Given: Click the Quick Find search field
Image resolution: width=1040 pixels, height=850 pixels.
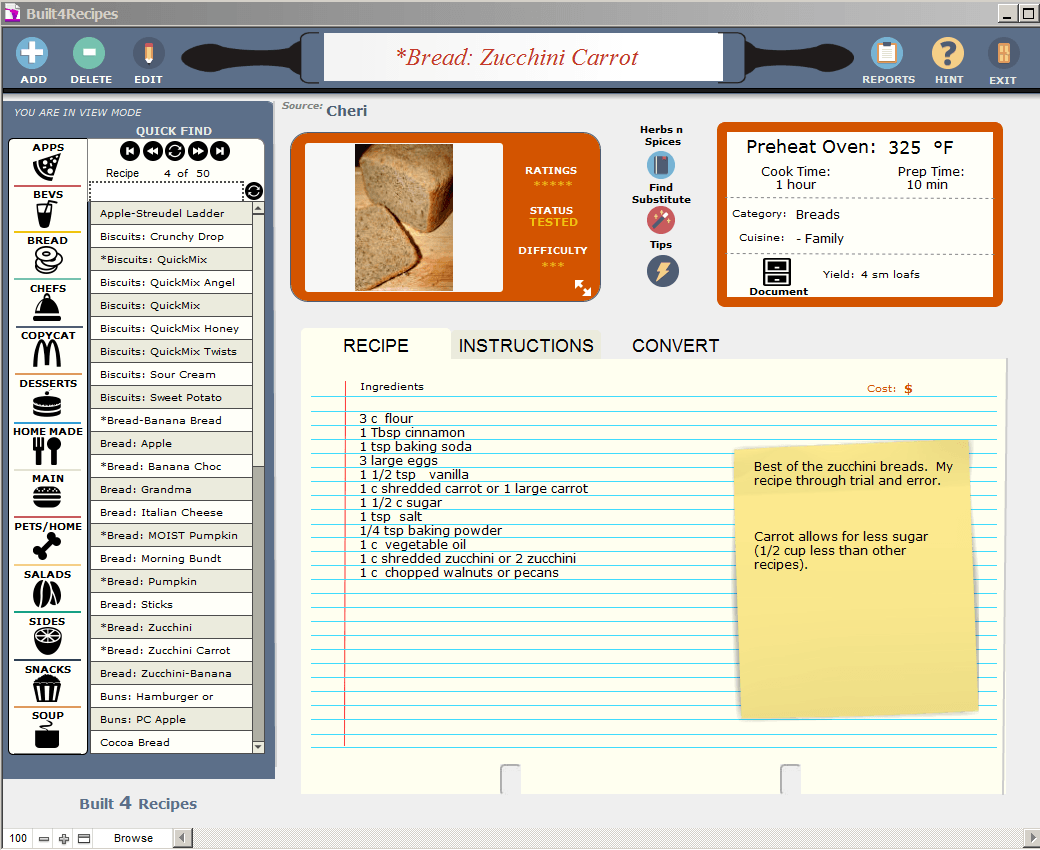Looking at the screenshot, I should (166, 191).
